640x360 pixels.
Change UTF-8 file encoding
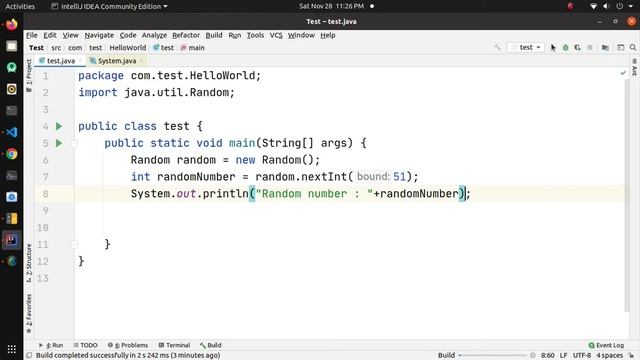point(582,356)
